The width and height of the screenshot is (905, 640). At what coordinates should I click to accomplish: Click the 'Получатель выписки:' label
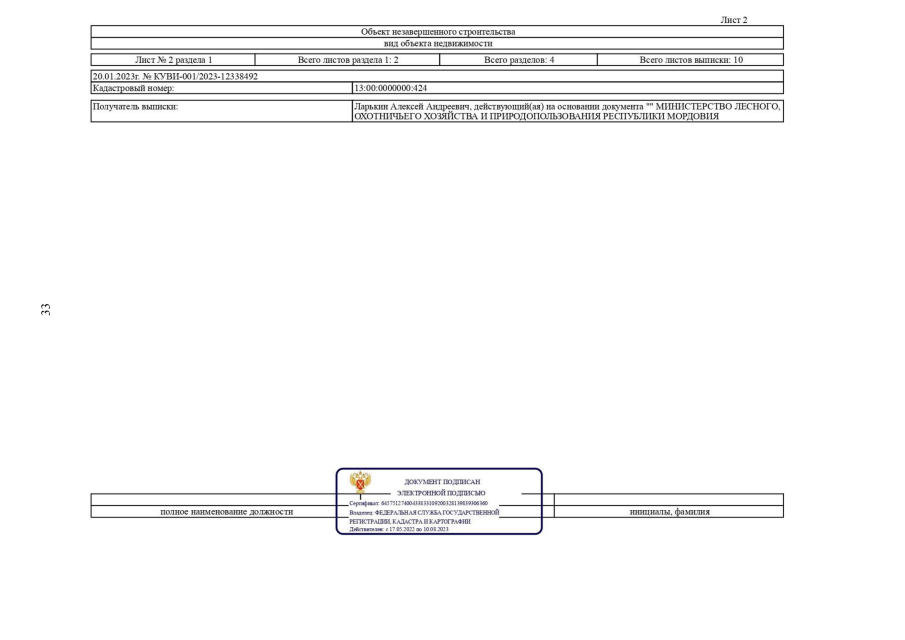point(135,106)
